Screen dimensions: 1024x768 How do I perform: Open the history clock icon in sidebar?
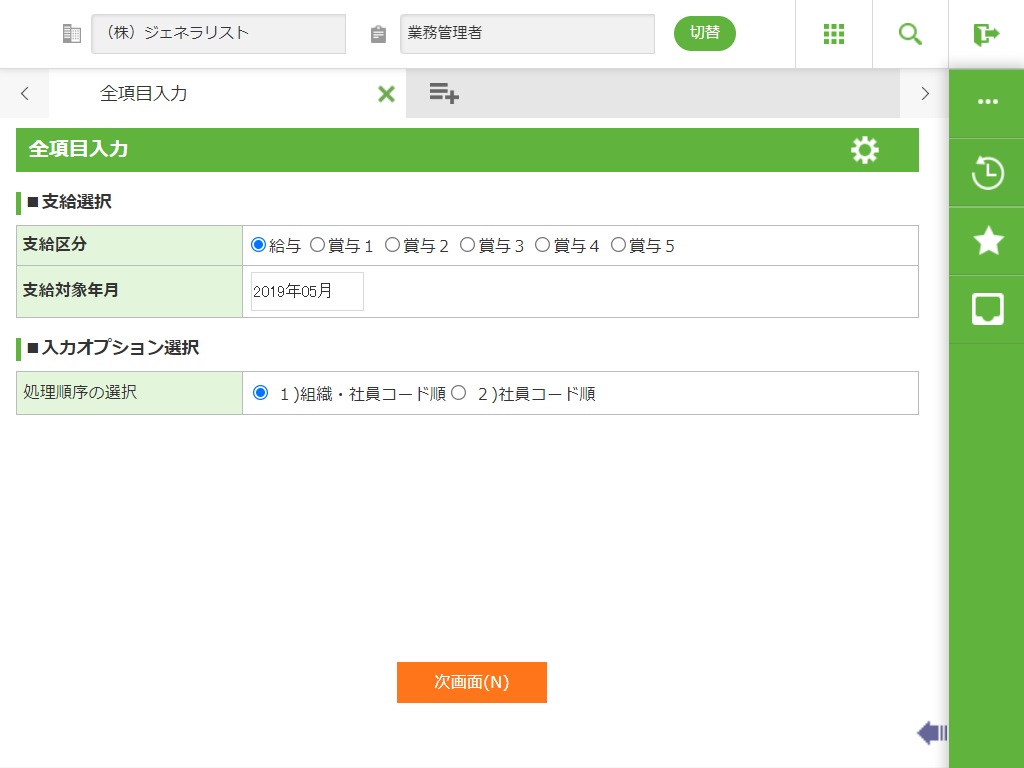(x=987, y=173)
